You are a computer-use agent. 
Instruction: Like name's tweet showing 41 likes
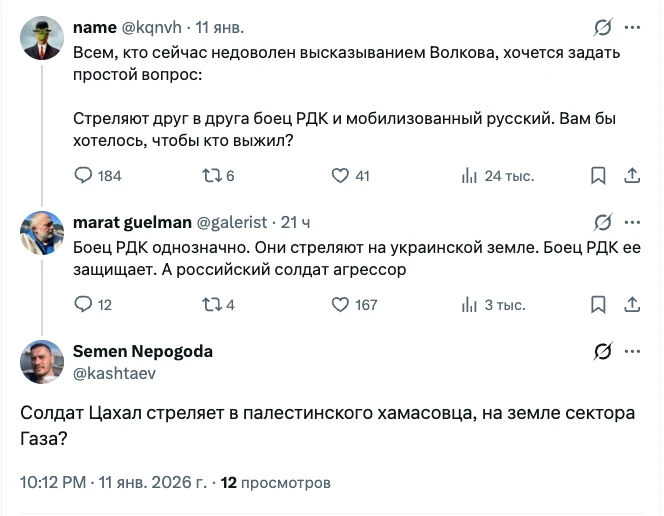[340, 176]
